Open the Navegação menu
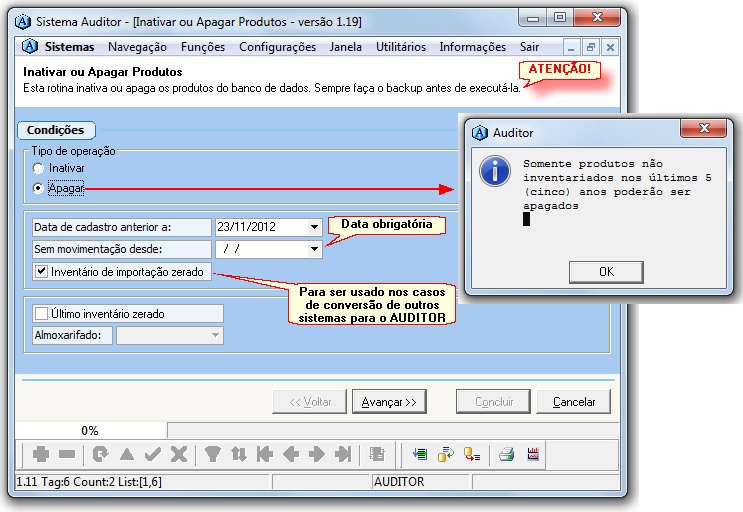743x512 pixels. [x=137, y=47]
